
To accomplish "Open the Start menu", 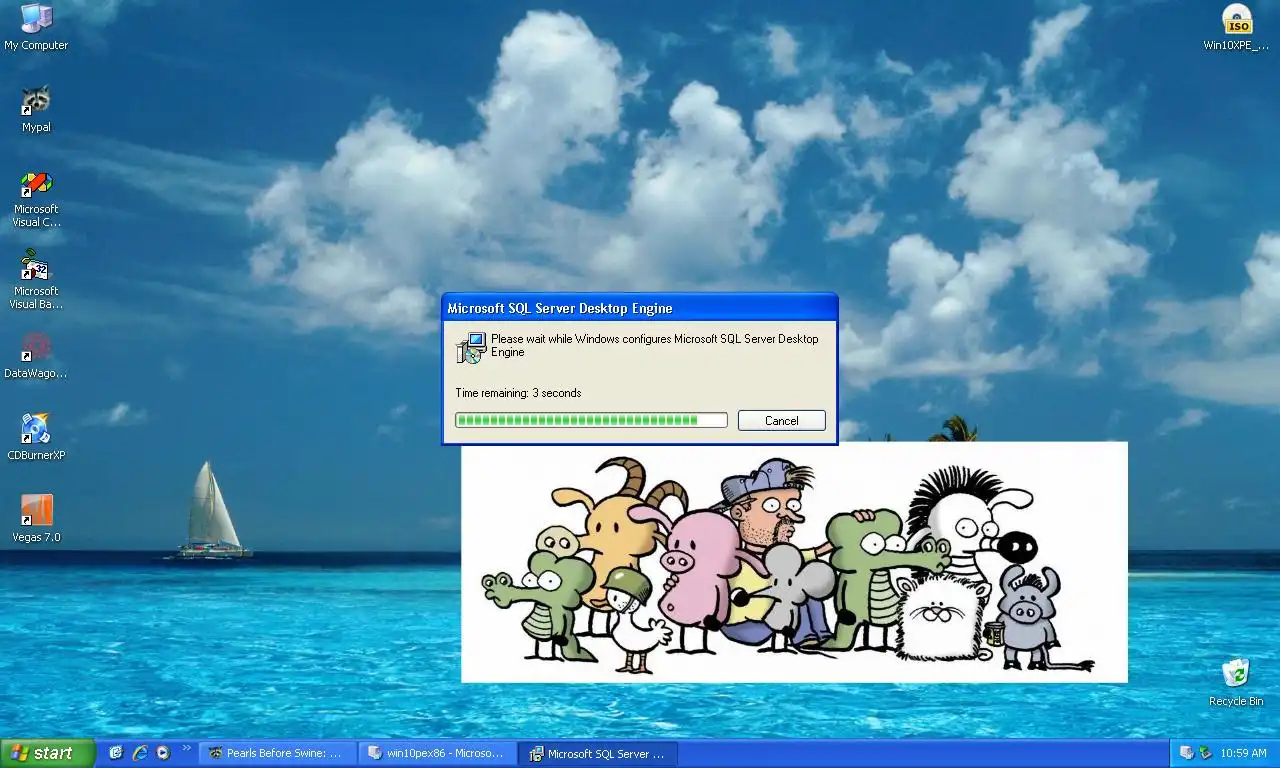I will pos(47,753).
